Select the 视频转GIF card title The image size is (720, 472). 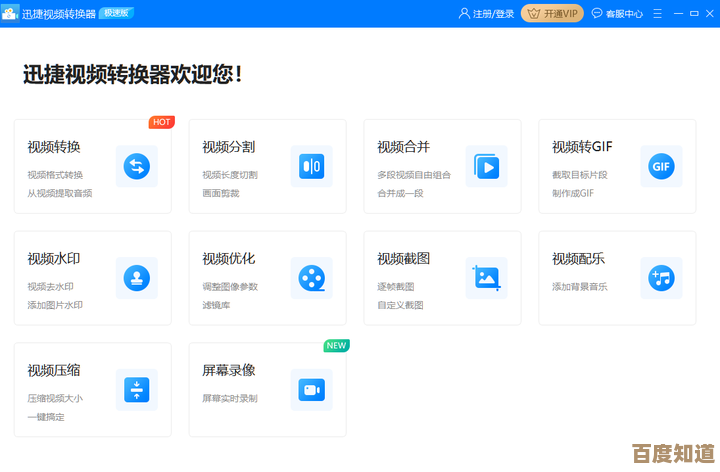click(582, 147)
